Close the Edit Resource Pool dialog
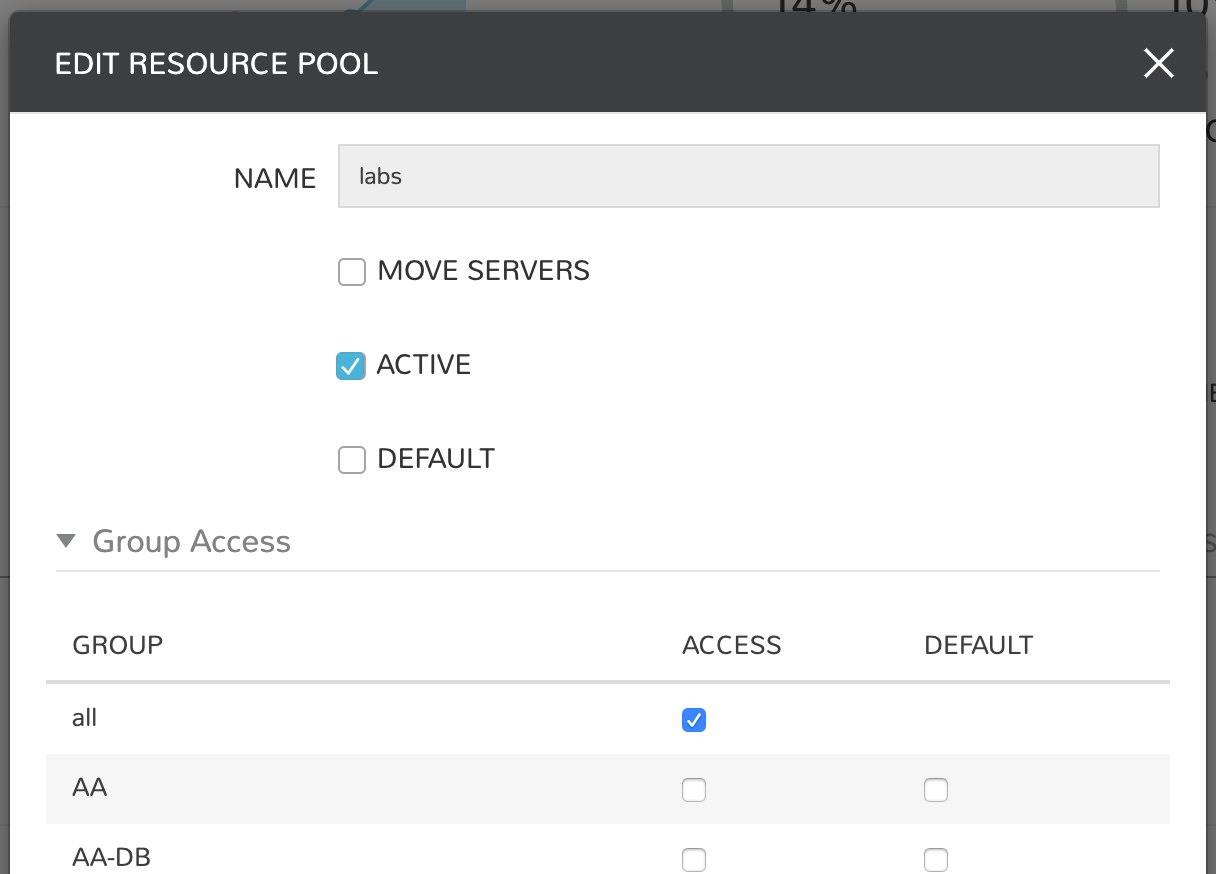1216x874 pixels. [1158, 63]
